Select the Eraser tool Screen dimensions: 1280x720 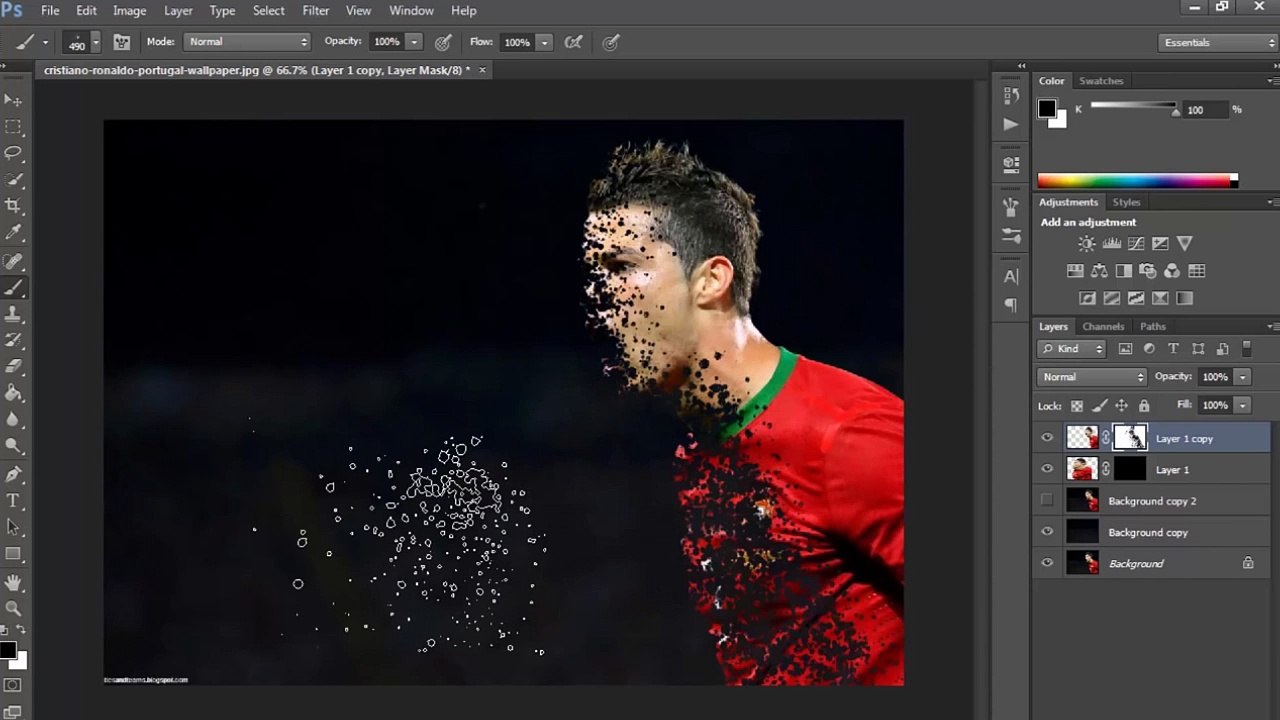(x=13, y=367)
